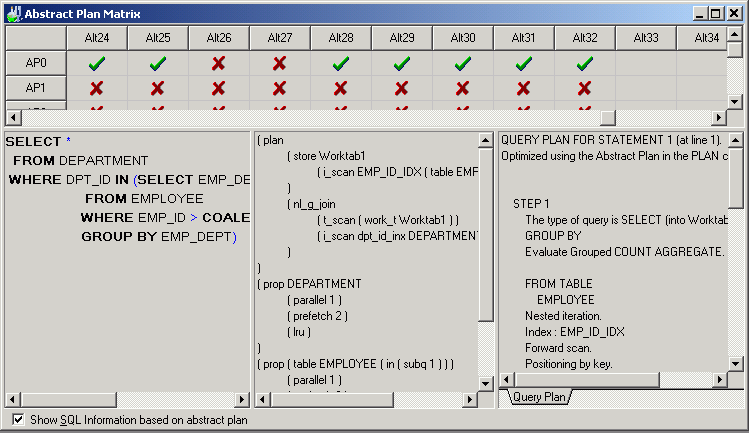
Task: Select the green check at AP0 Alt29
Action: coord(402,63)
